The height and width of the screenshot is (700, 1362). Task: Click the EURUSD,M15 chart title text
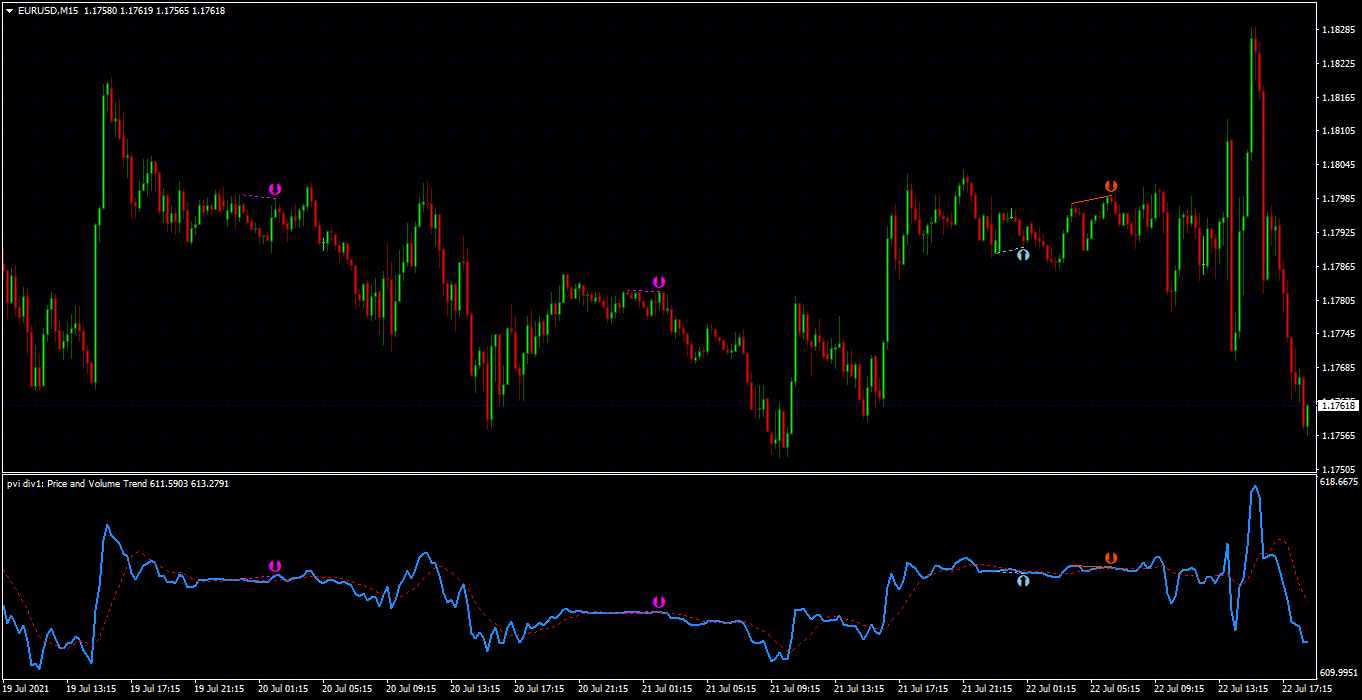pos(47,11)
